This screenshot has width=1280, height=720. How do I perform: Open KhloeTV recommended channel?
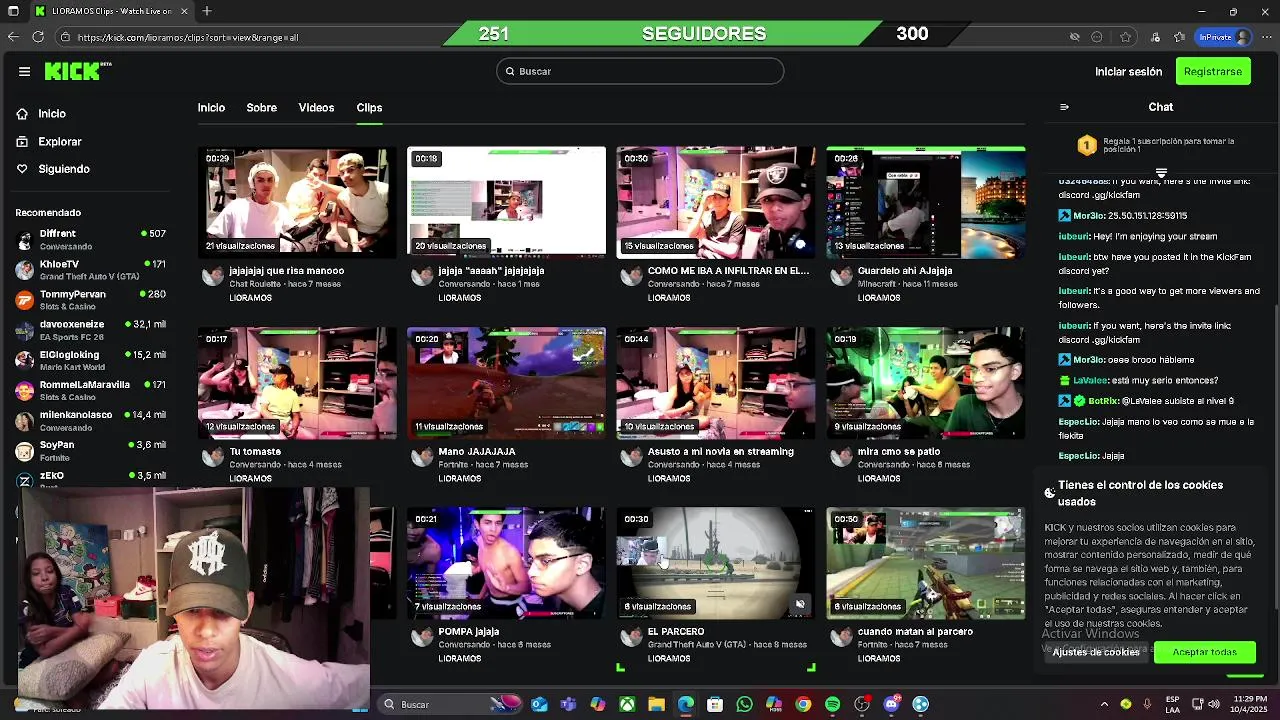point(90,270)
